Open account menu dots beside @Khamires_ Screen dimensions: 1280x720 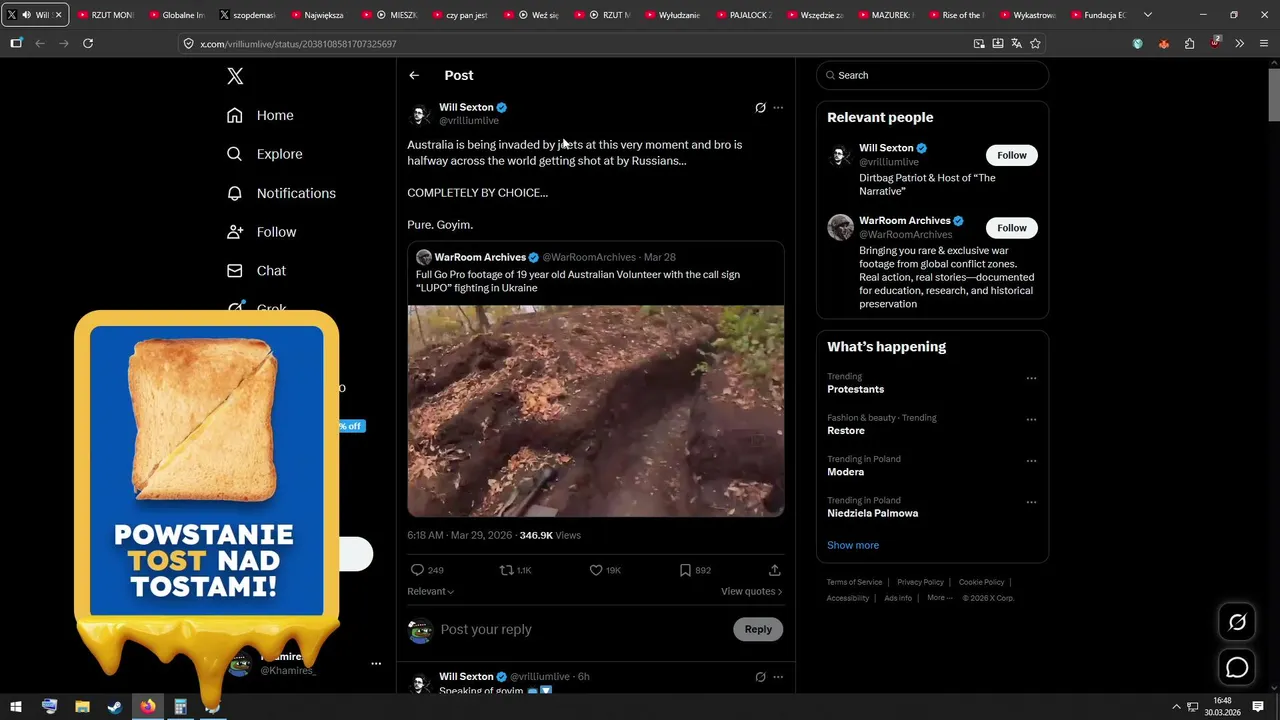[x=376, y=663]
